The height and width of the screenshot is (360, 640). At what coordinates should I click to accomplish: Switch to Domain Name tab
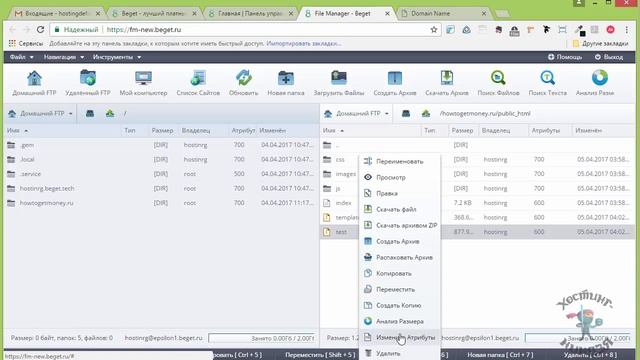(443, 13)
